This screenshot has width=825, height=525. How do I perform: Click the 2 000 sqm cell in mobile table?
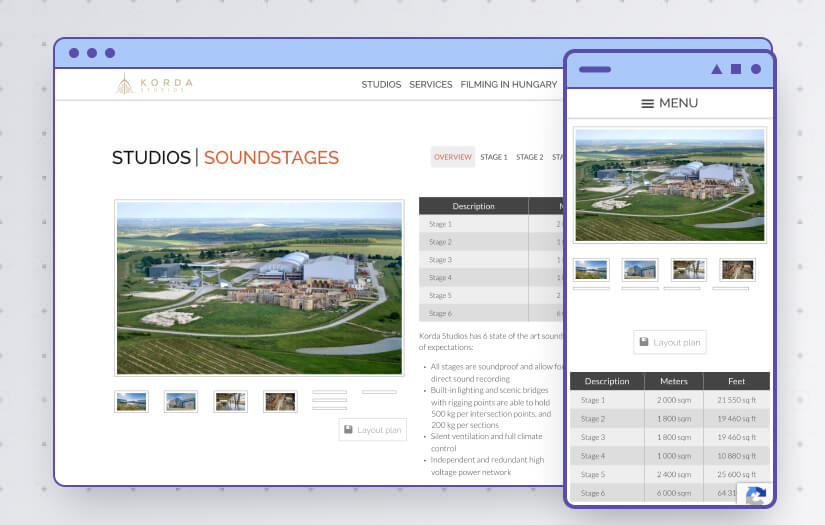674,400
